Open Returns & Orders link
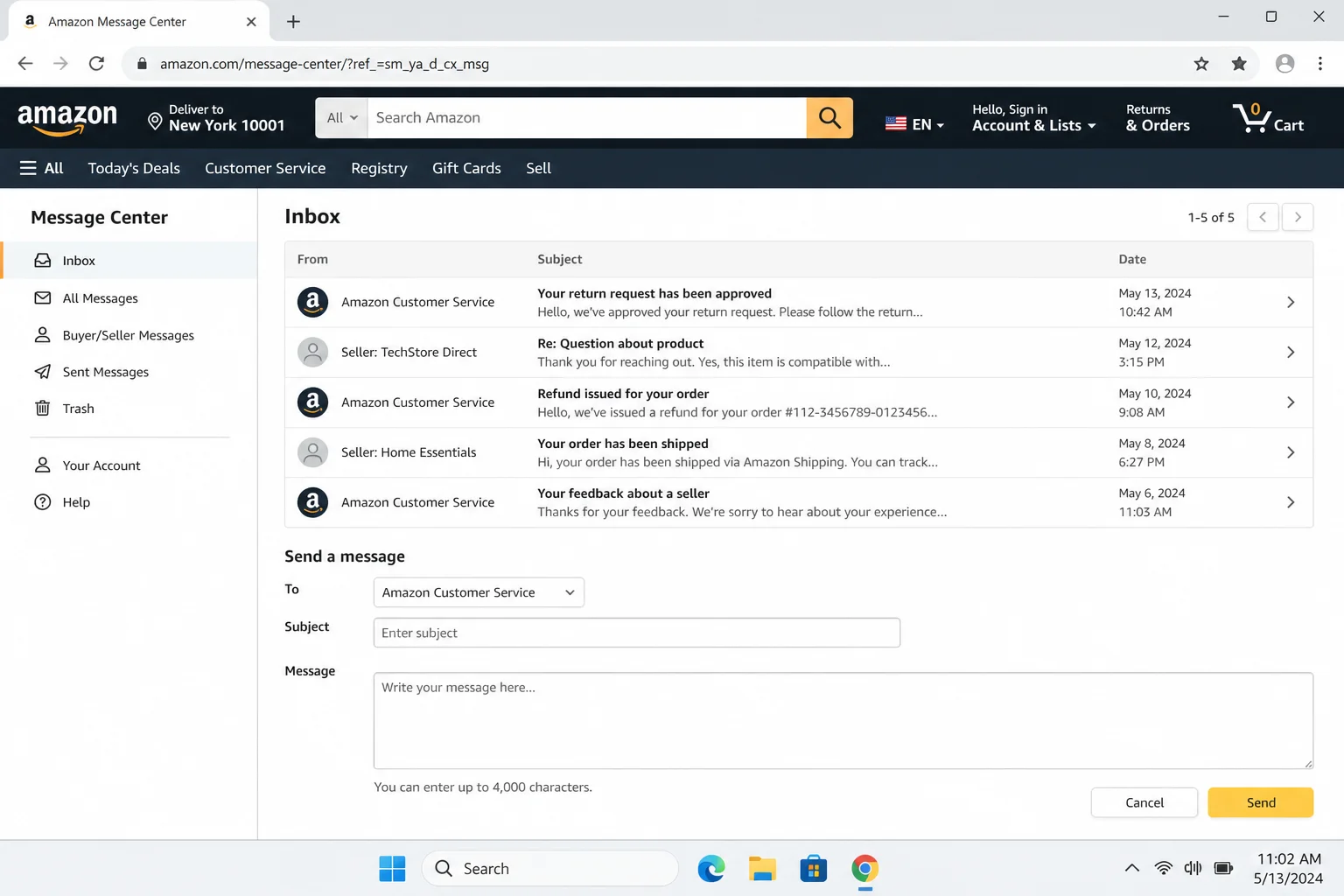Image resolution: width=1344 pixels, height=896 pixels. point(1158,117)
